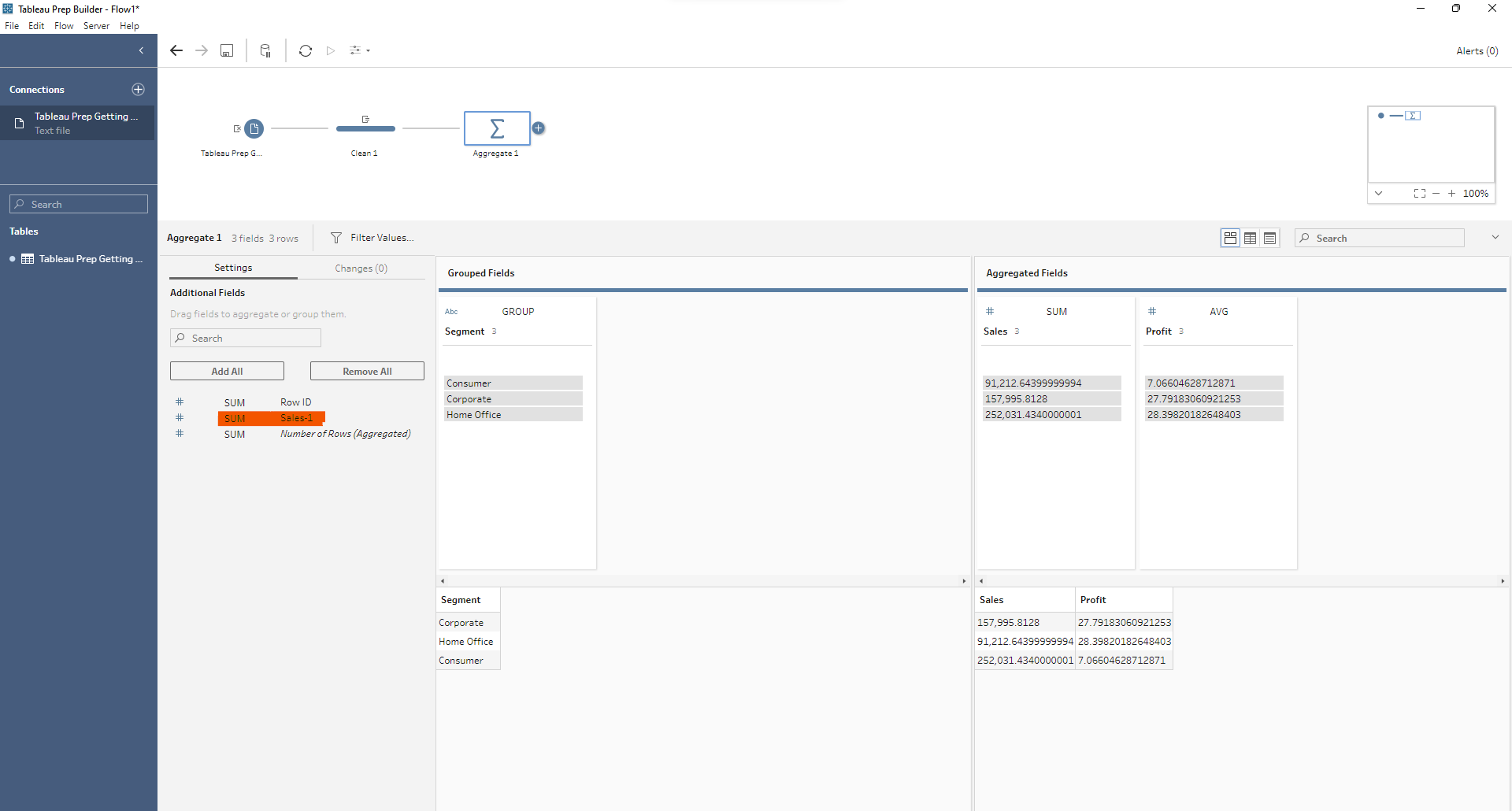
Task: Click GROUP label on Segment card
Action: coord(518,312)
